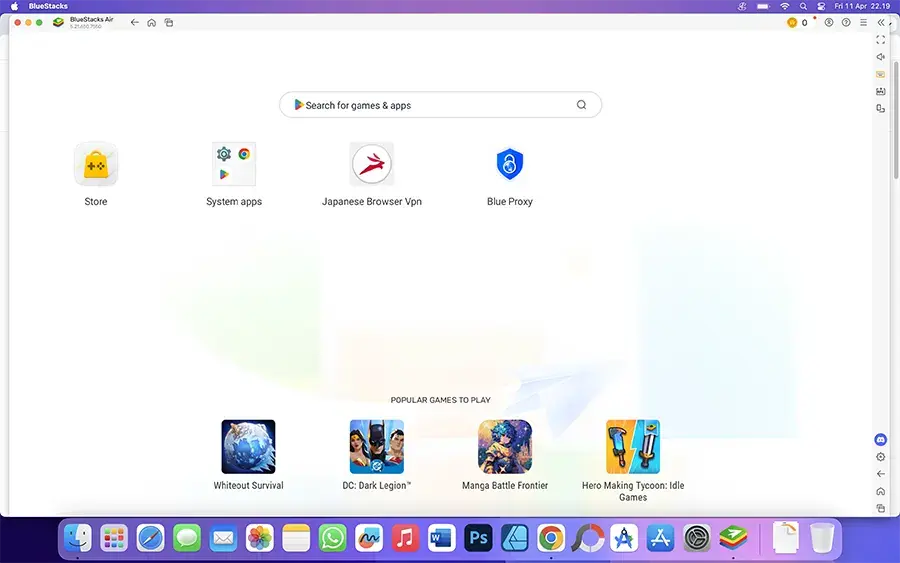The height and width of the screenshot is (563, 900).
Task: Click the home icon in side toolbar
Action: (x=880, y=491)
